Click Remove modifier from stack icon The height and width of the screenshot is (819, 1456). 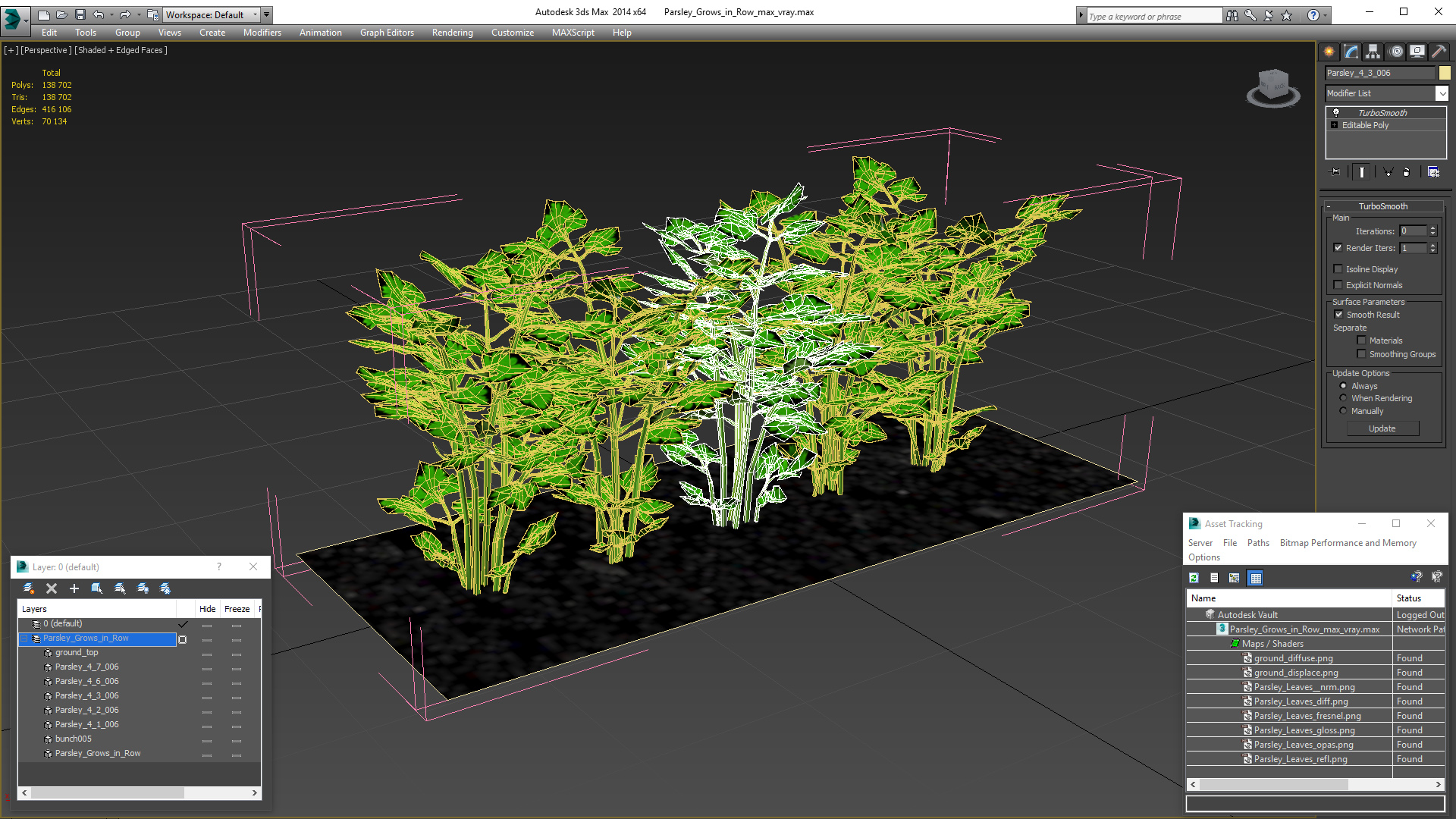(x=1406, y=172)
